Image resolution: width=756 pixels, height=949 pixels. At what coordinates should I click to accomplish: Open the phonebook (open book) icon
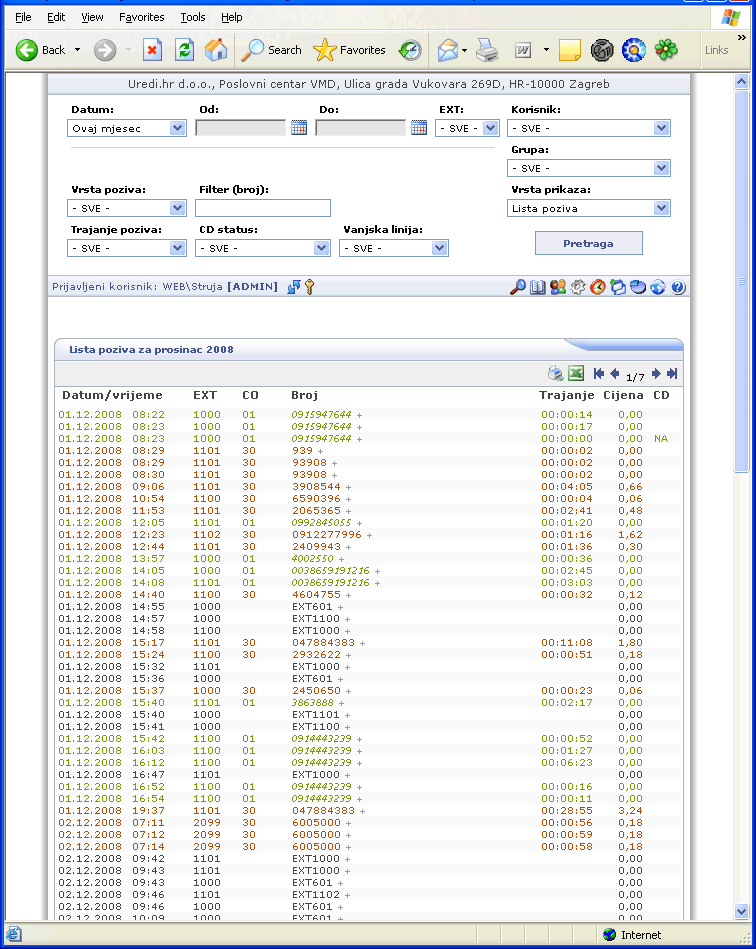(x=537, y=287)
